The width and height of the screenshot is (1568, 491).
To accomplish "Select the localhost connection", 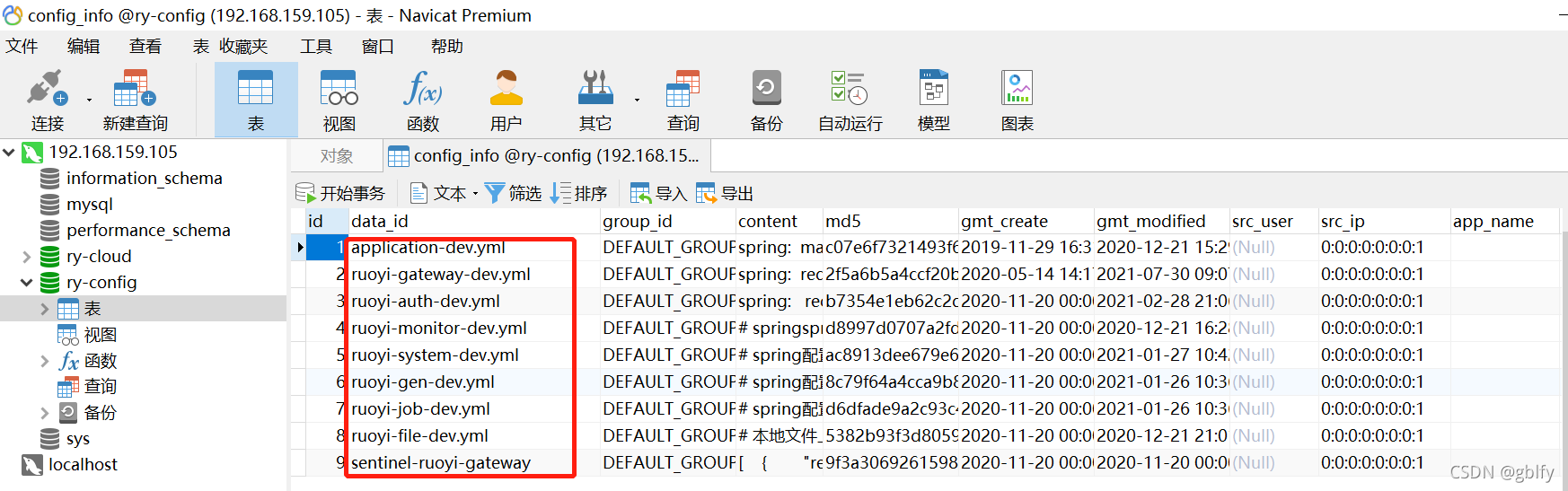I will coord(83,465).
